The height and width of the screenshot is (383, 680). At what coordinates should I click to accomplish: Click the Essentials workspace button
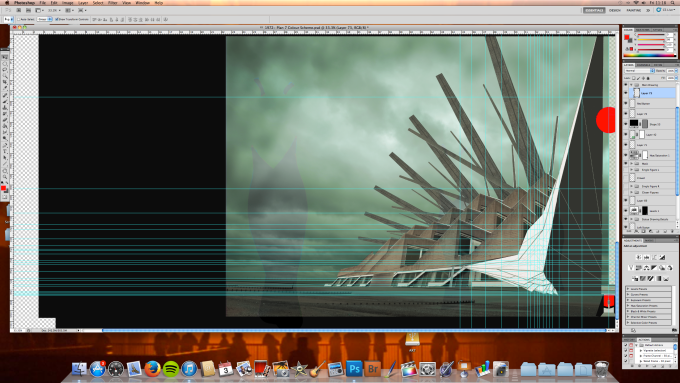[x=594, y=10]
